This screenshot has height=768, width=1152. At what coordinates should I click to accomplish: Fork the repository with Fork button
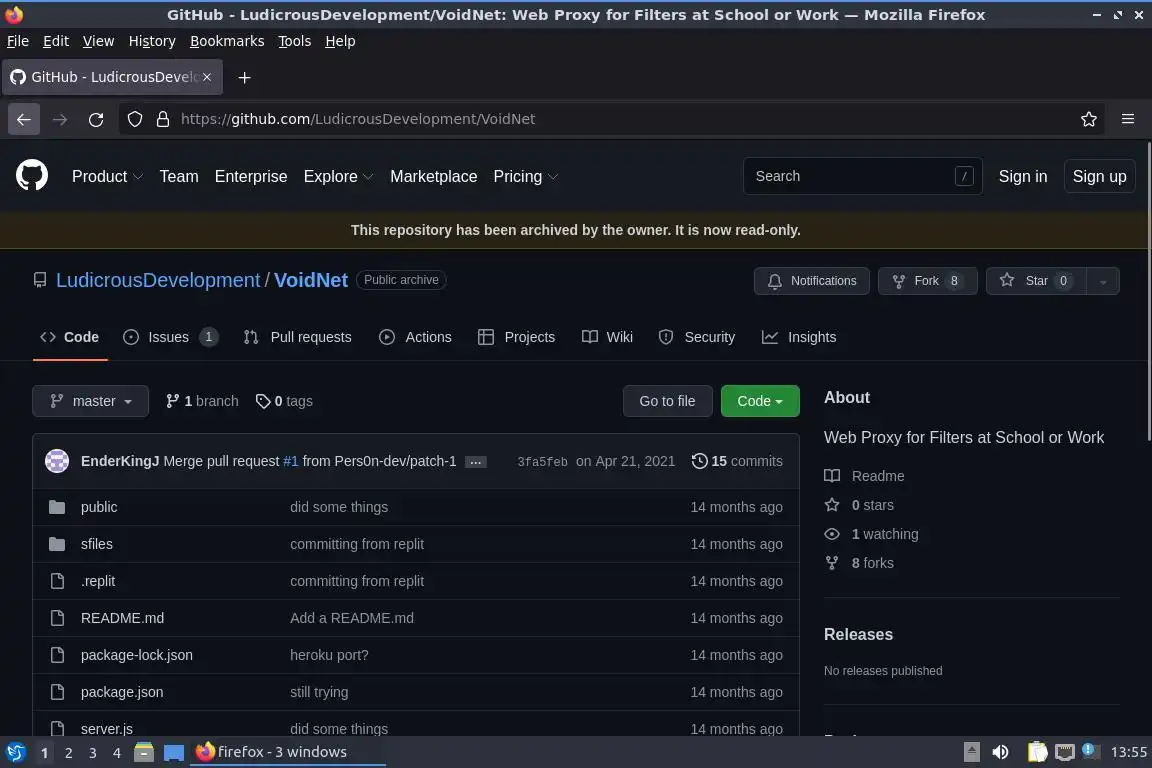[x=927, y=281]
